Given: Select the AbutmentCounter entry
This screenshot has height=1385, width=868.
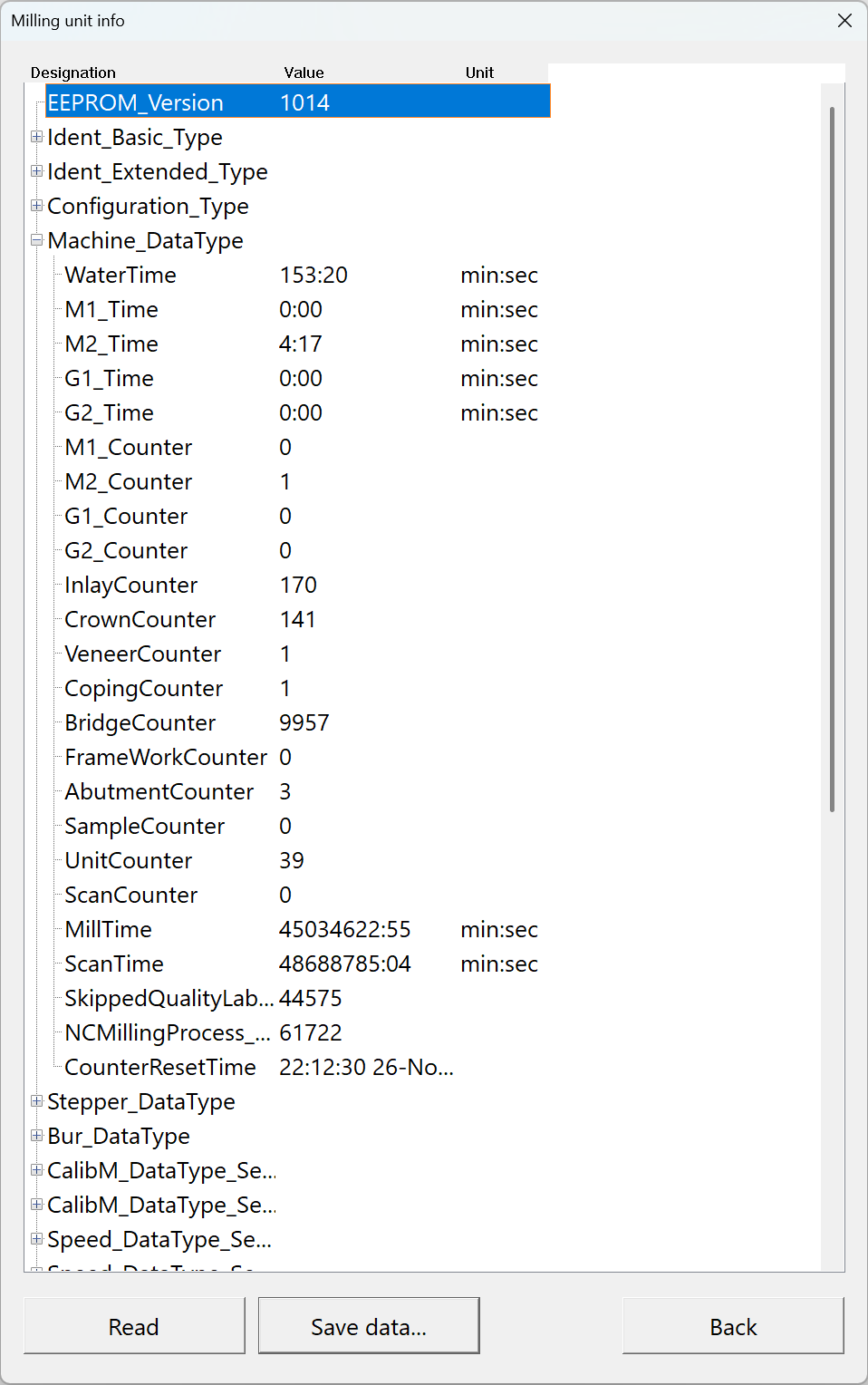Looking at the screenshot, I should (x=159, y=791).
